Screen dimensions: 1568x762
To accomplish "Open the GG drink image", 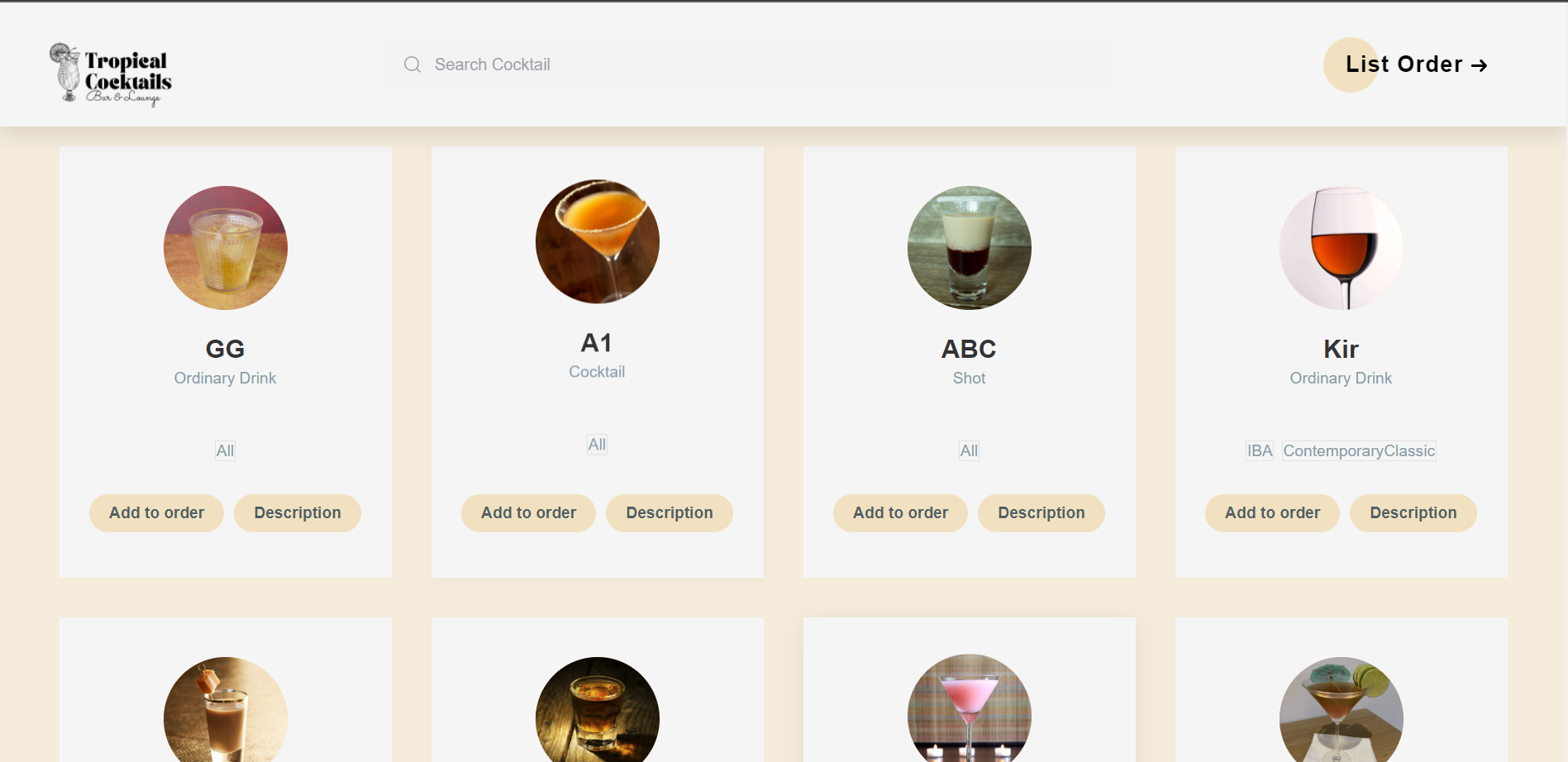I will click(x=226, y=248).
